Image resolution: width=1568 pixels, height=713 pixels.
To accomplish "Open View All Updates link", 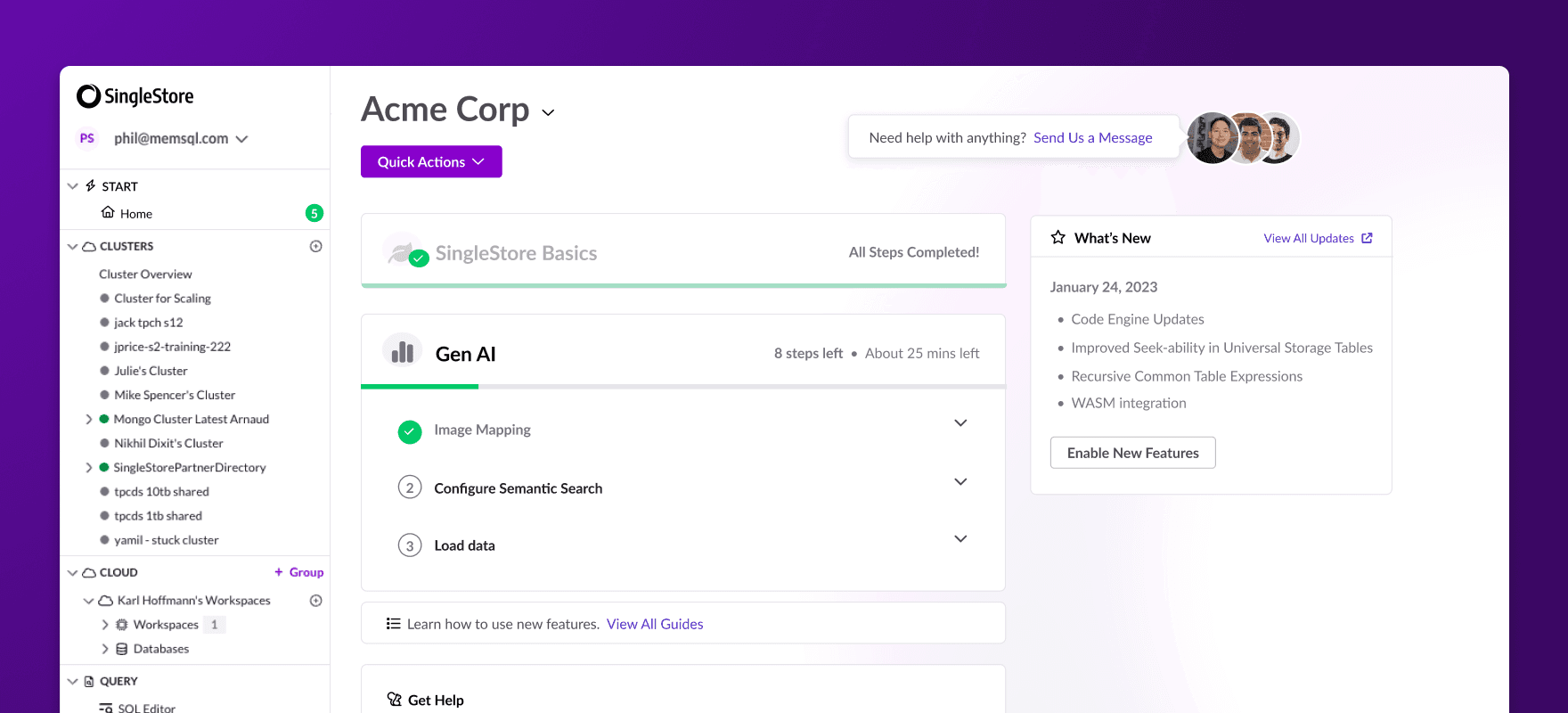I will 1318,238.
